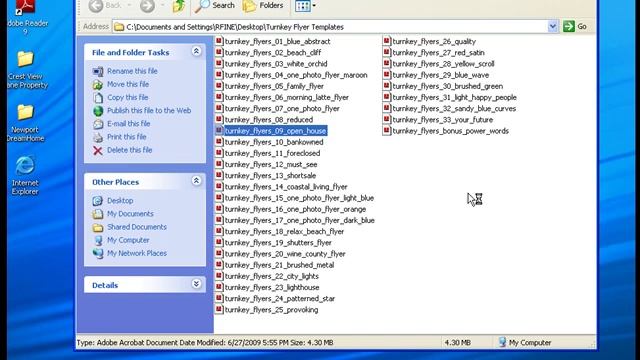This screenshot has height=360, width=640.
Task: Select file name turnkey_flyers_28_yellow_scroll
Action: click(443, 64)
